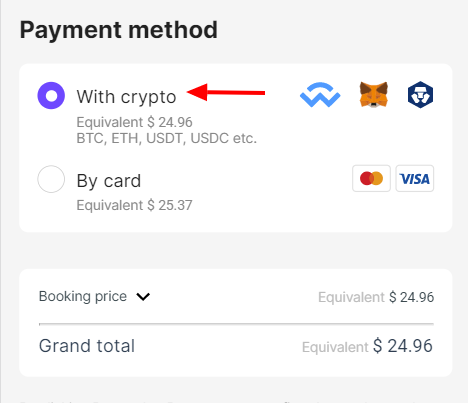Click the crypto Equivalent $ 24.96 text
Screen dimensions: 468x403
pyautogui.click(x=134, y=122)
